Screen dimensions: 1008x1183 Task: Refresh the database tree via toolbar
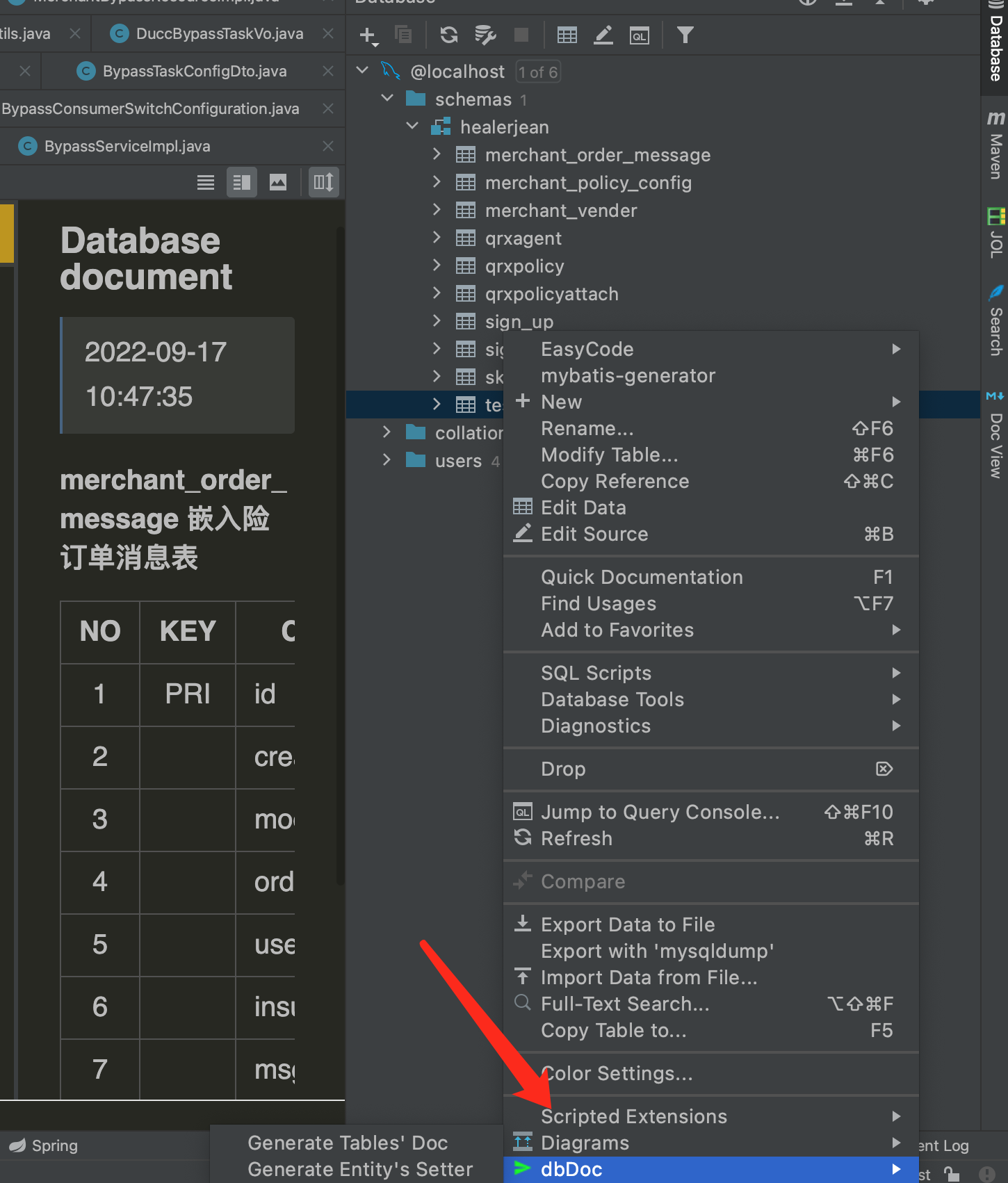click(x=449, y=35)
